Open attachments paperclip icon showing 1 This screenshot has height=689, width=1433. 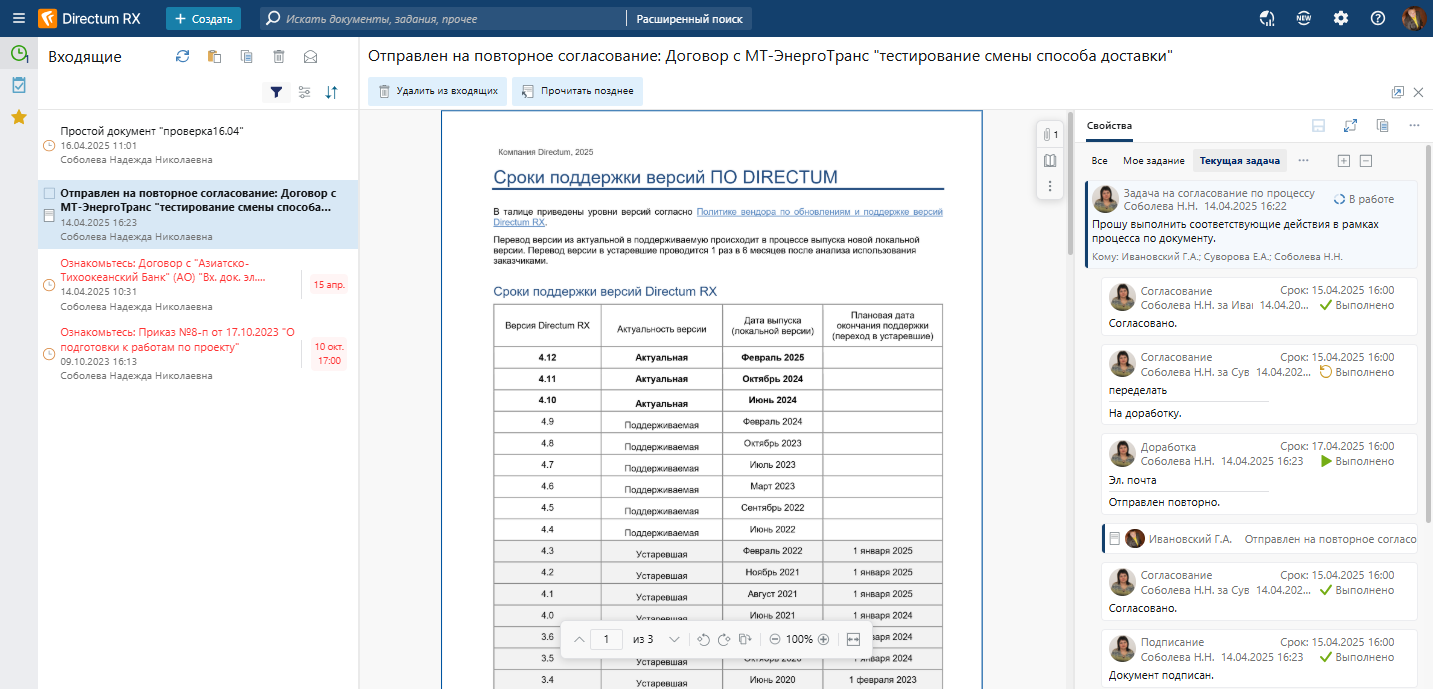[1049, 134]
